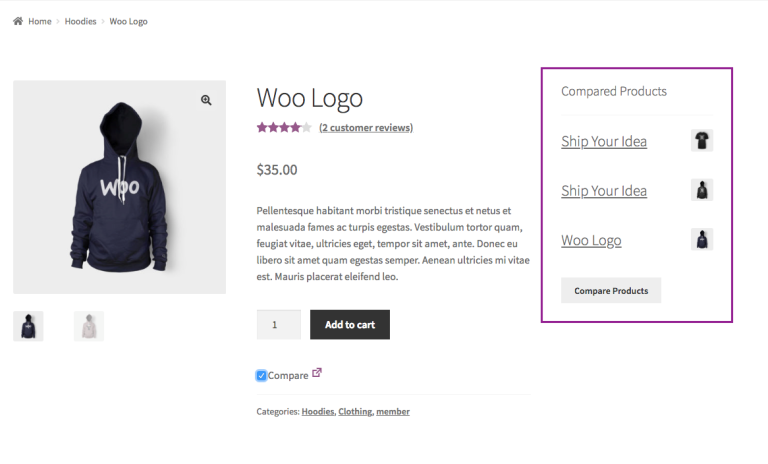Select the light gray hoodie gallery thumbnail
This screenshot has width=768, height=464.
(89, 326)
